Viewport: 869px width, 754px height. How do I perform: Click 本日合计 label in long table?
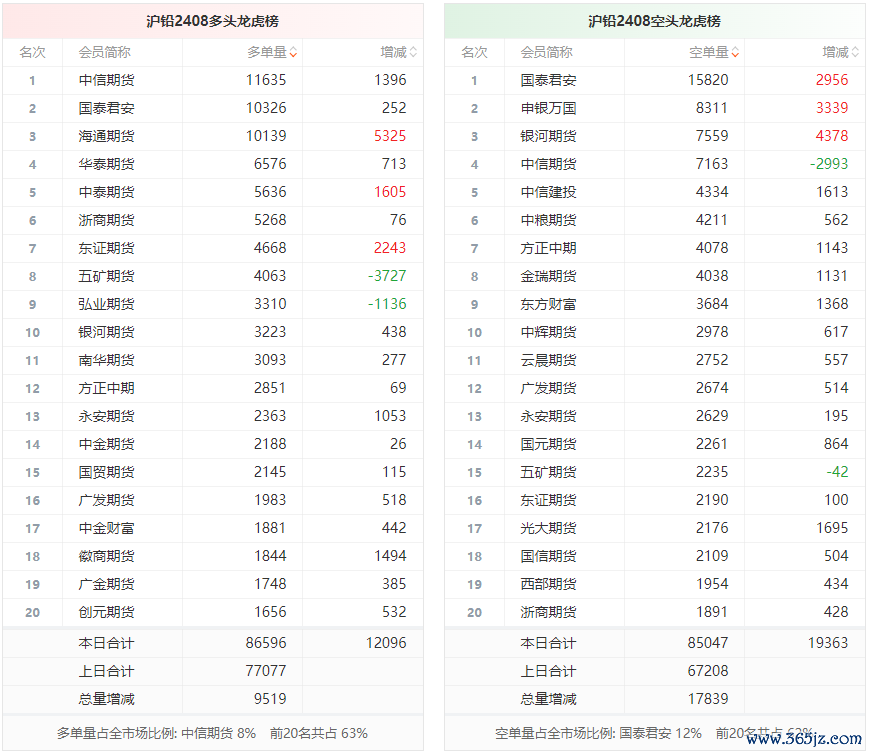point(106,643)
